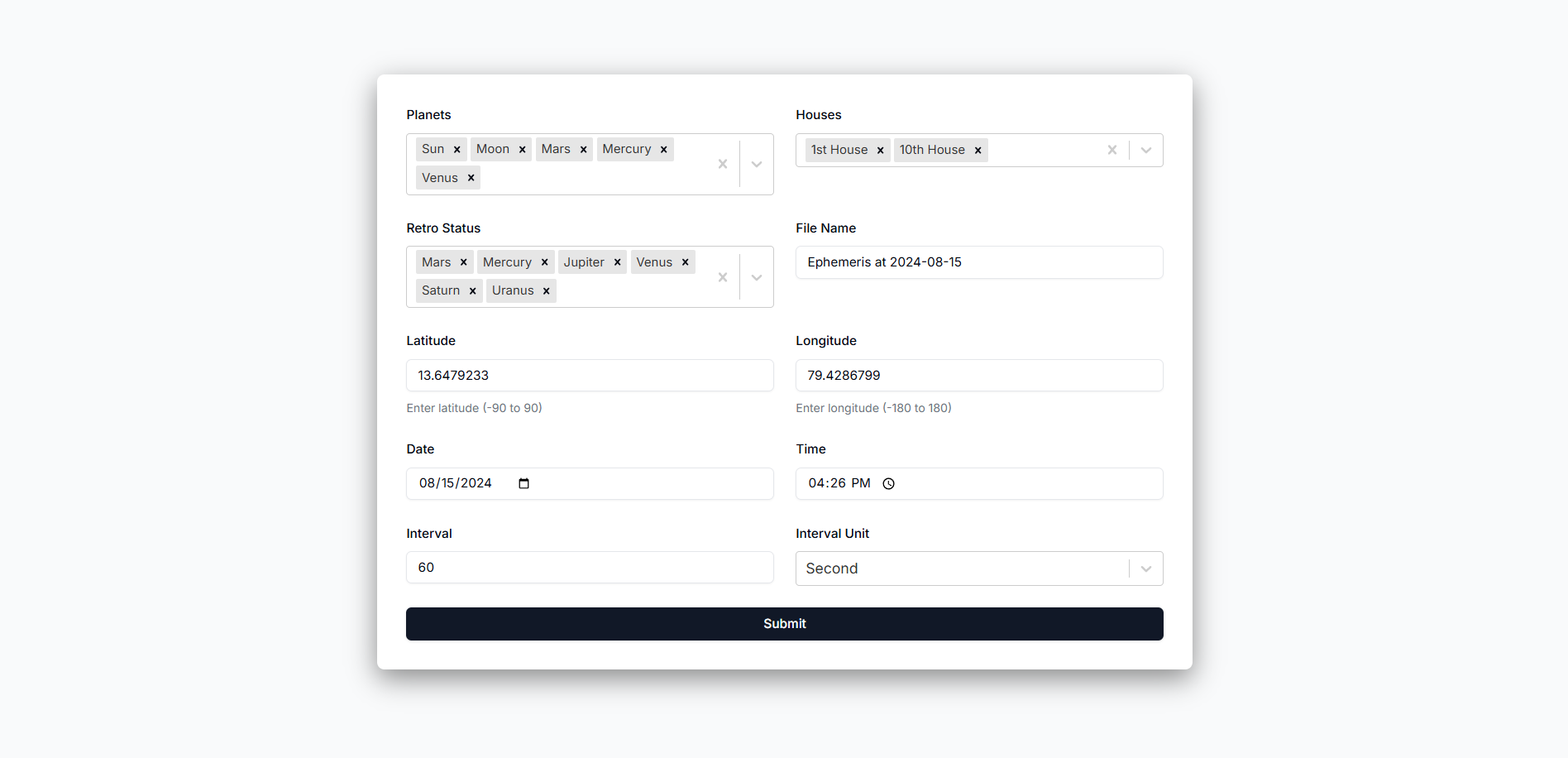Remove the 10th House tag
Viewport: 1568px width, 758px height.
pos(978,151)
